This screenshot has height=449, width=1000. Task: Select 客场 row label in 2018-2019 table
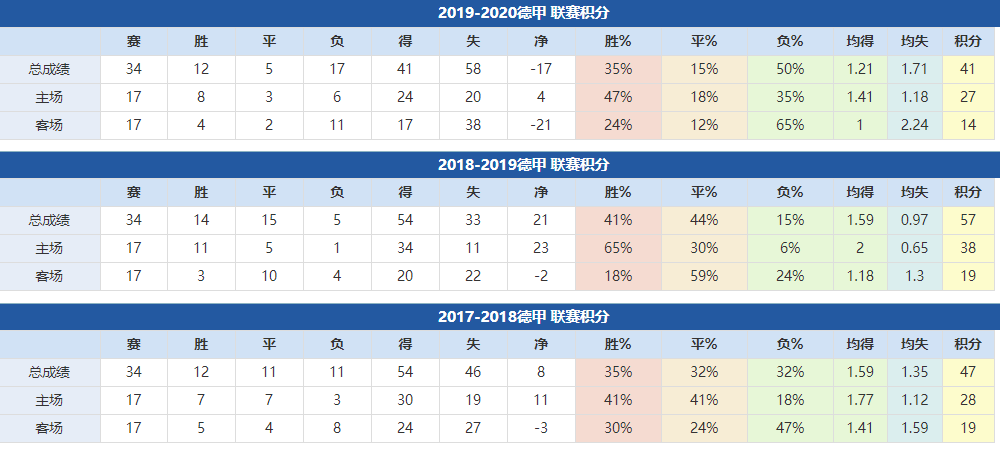click(x=49, y=276)
